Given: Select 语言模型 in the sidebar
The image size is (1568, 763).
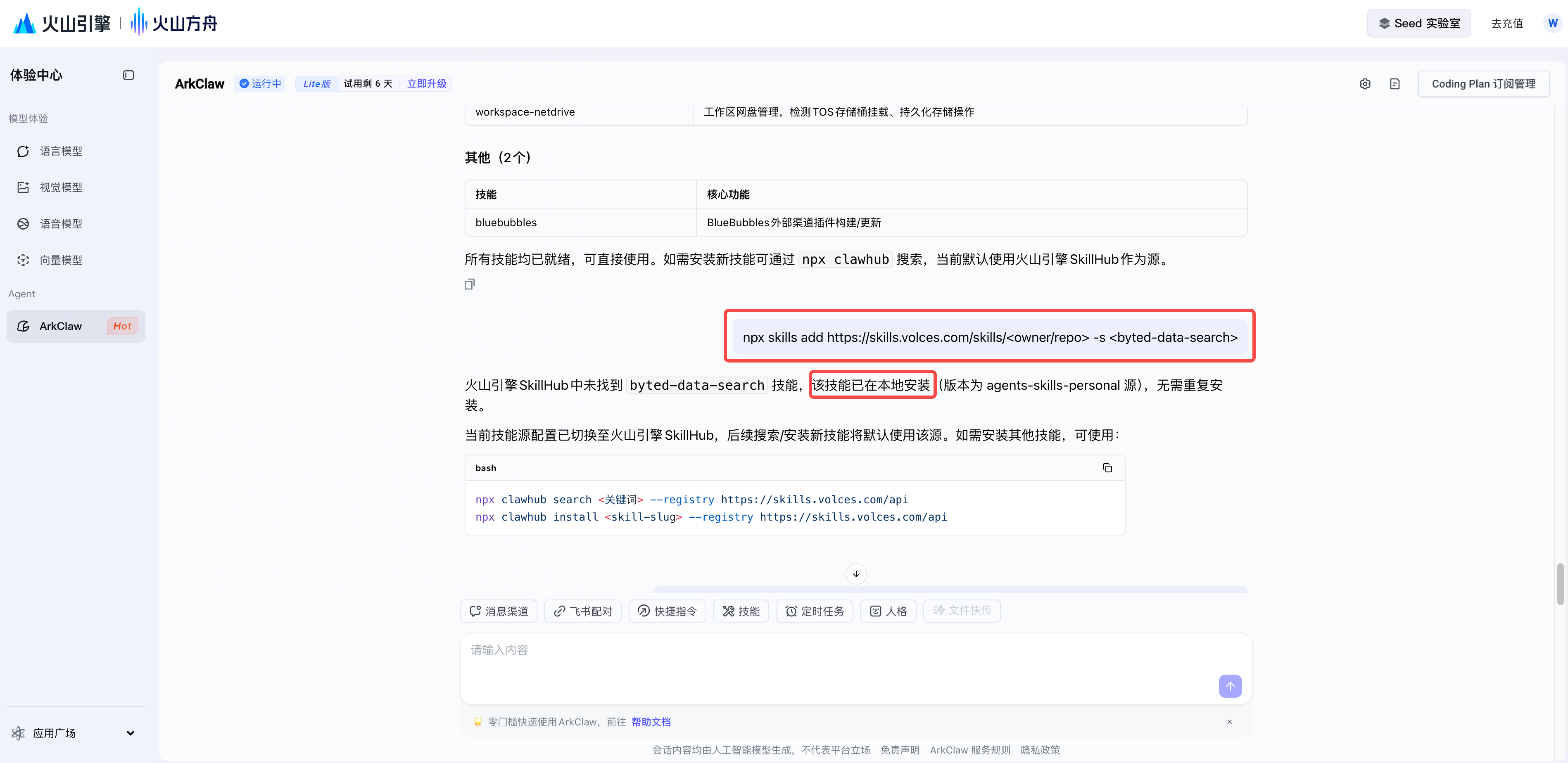Looking at the screenshot, I should pyautogui.click(x=61, y=151).
